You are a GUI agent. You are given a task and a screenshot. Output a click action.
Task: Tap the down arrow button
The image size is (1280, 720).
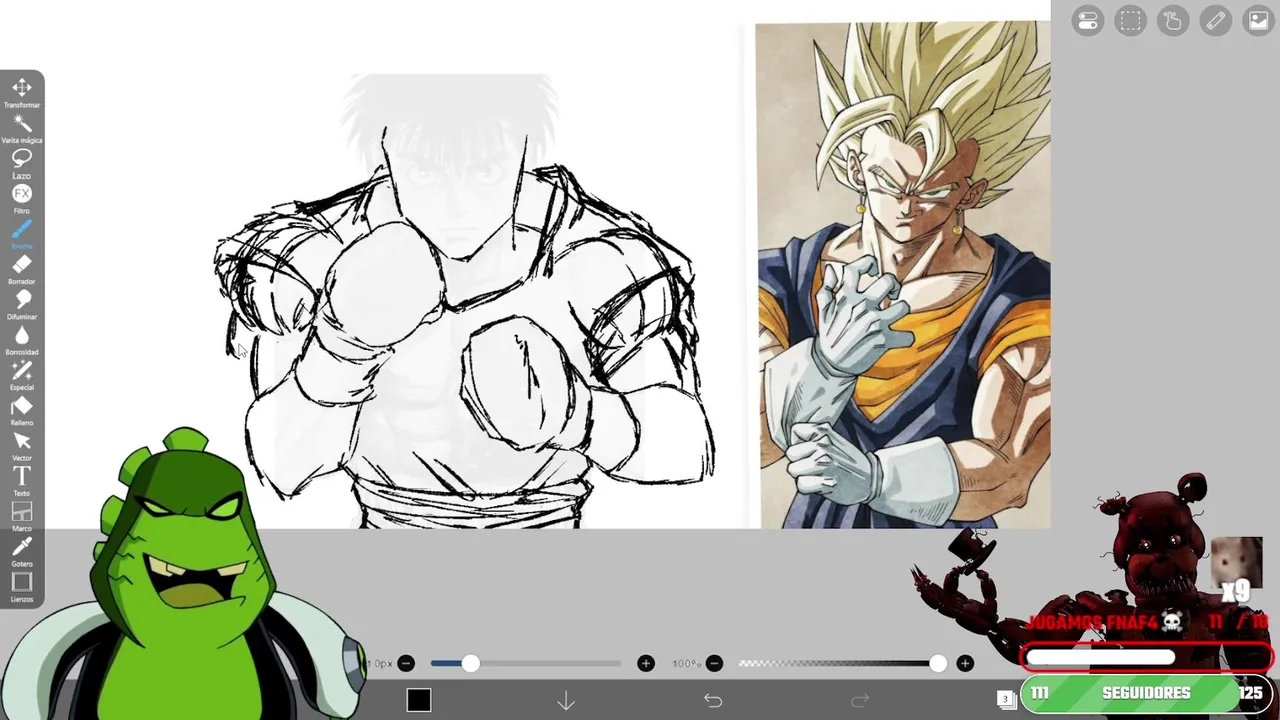566,700
